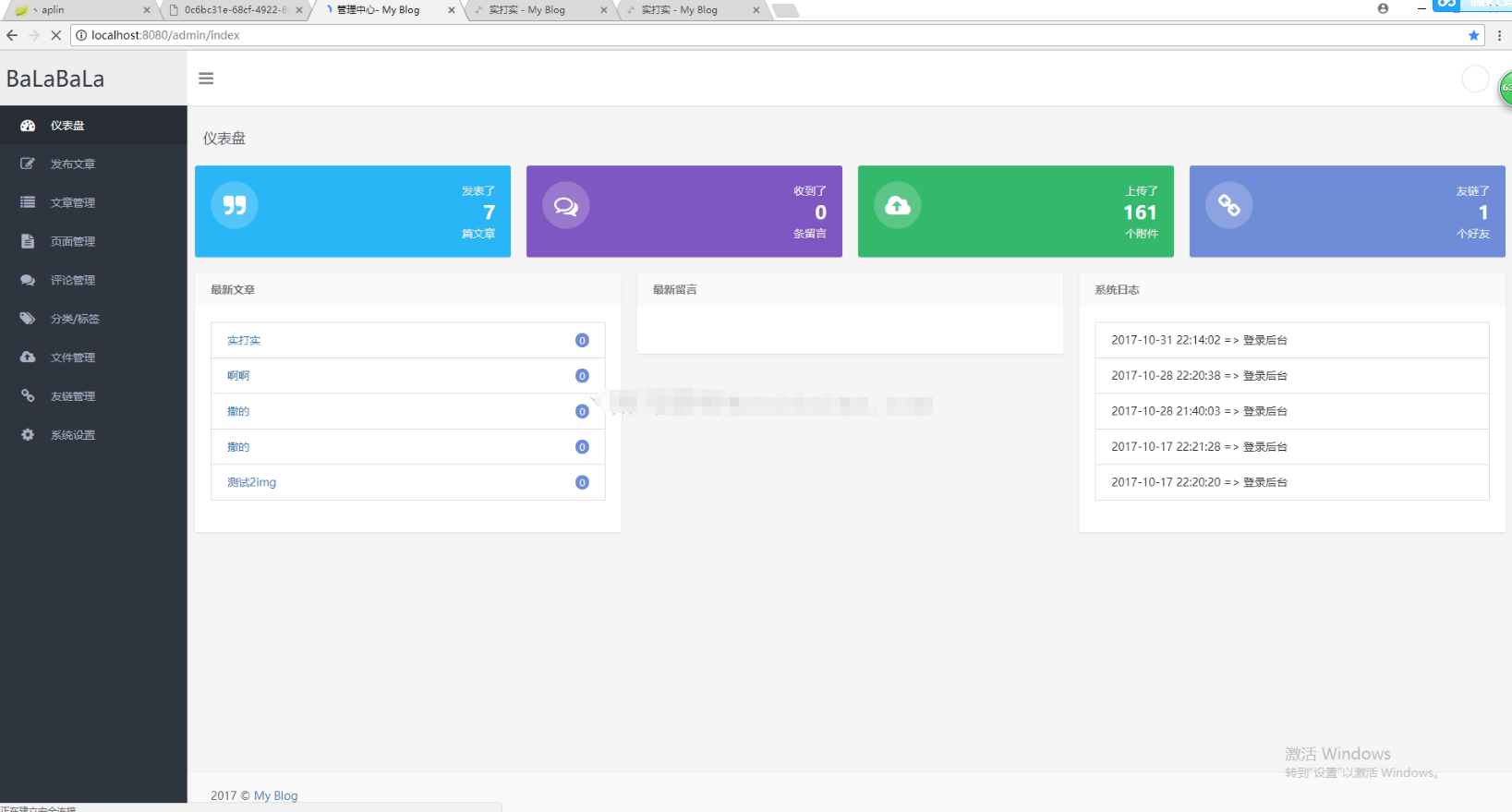The height and width of the screenshot is (812, 1512).
Task: Click the comment count badge for 实打实
Action: [x=582, y=340]
